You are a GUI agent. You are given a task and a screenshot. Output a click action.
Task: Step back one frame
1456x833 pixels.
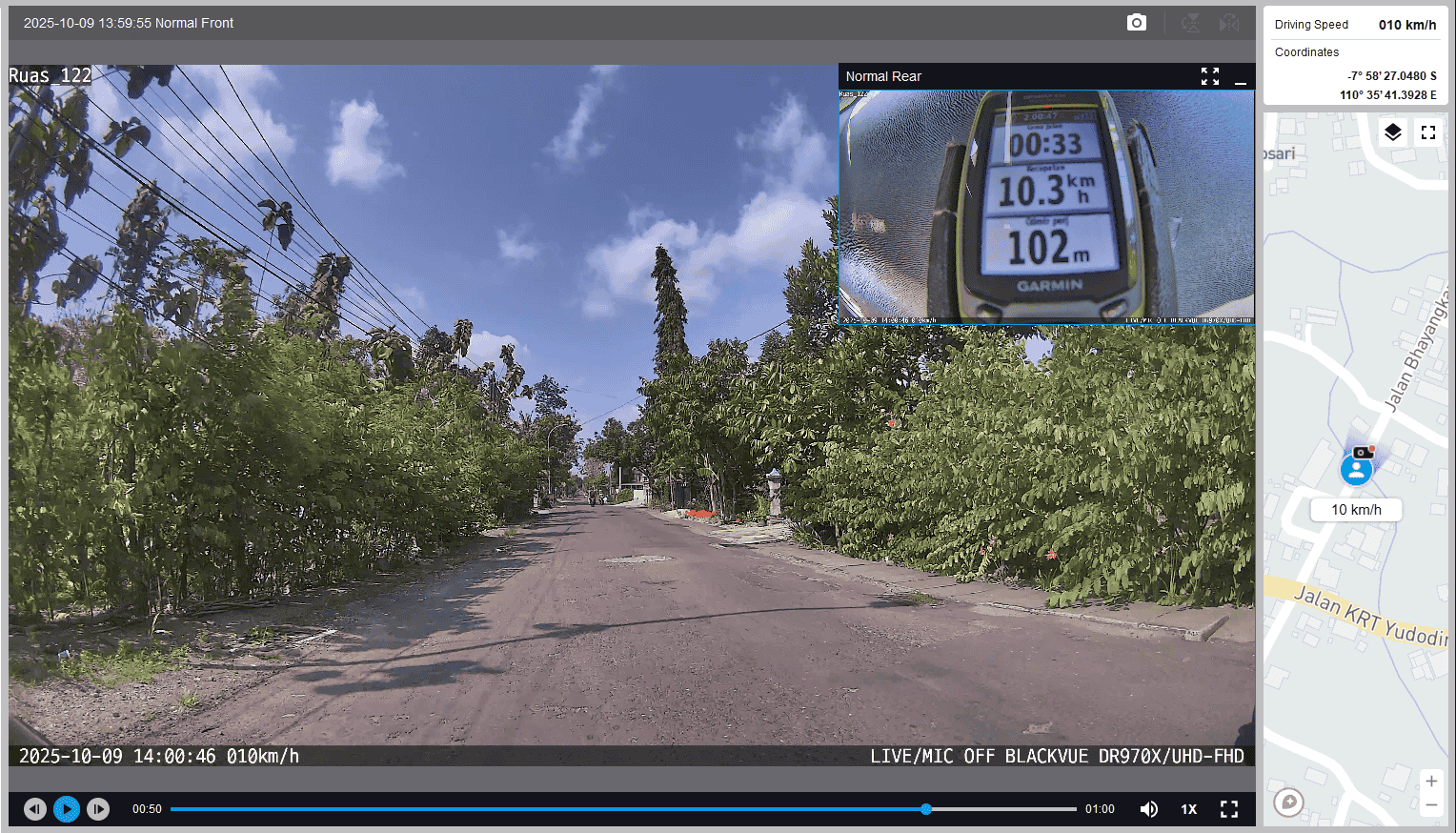pos(35,809)
